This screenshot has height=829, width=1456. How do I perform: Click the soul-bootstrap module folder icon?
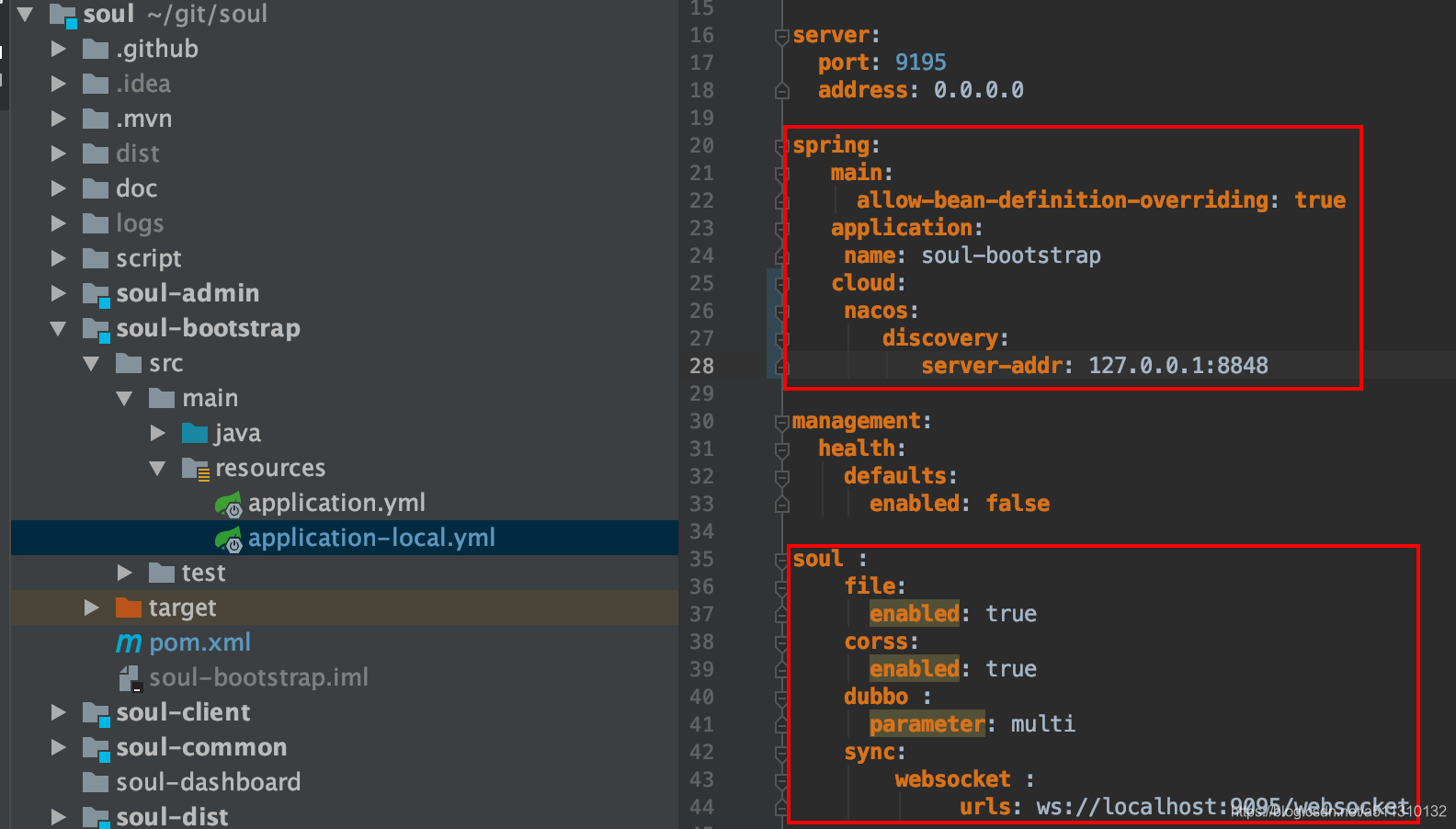(x=96, y=329)
